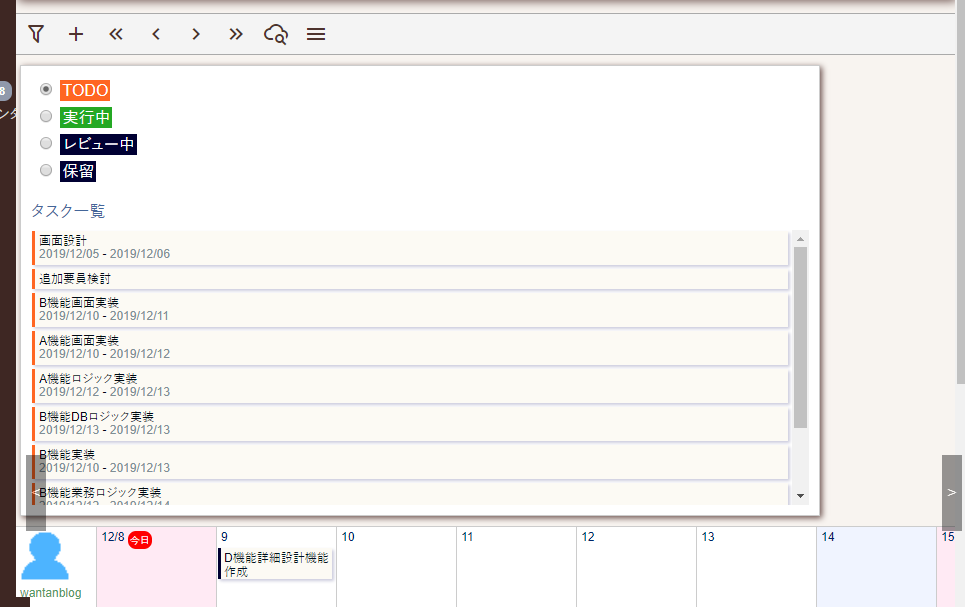
Task: Open the B機能画面実装 task
Action: [x=410, y=310]
